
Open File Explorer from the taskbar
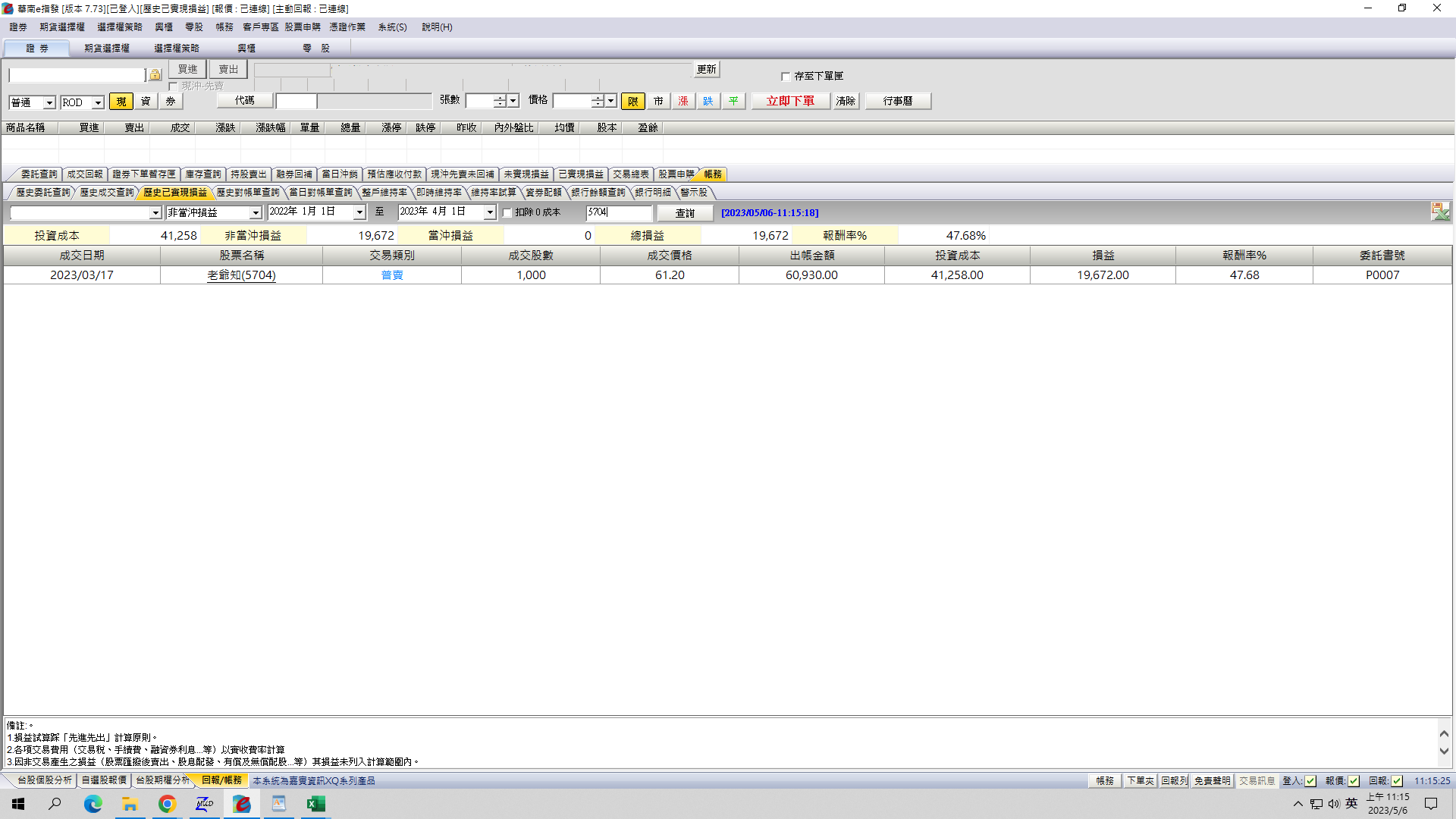pyautogui.click(x=130, y=804)
